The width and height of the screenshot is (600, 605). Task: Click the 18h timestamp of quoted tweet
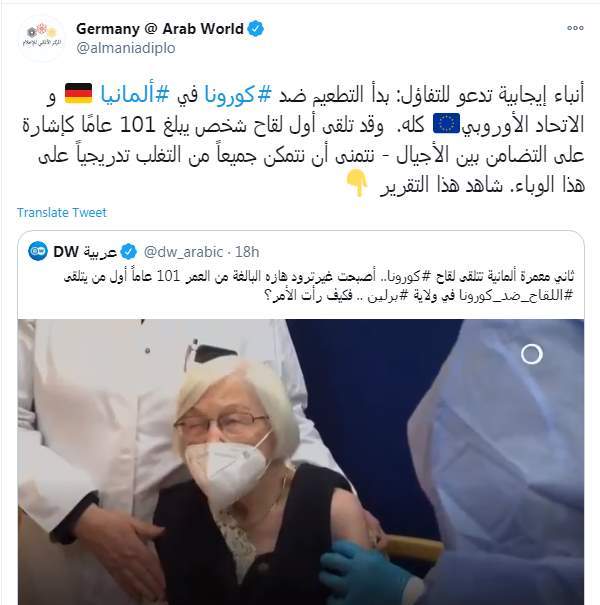pyautogui.click(x=247, y=252)
